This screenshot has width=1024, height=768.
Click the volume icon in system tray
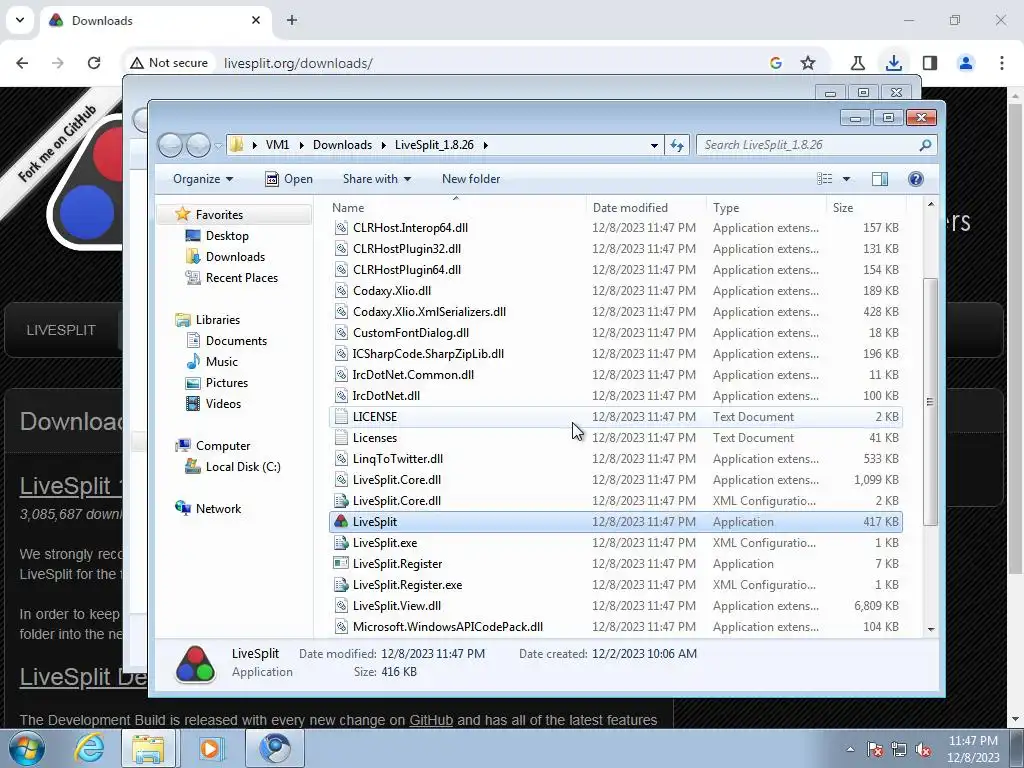pos(923,749)
